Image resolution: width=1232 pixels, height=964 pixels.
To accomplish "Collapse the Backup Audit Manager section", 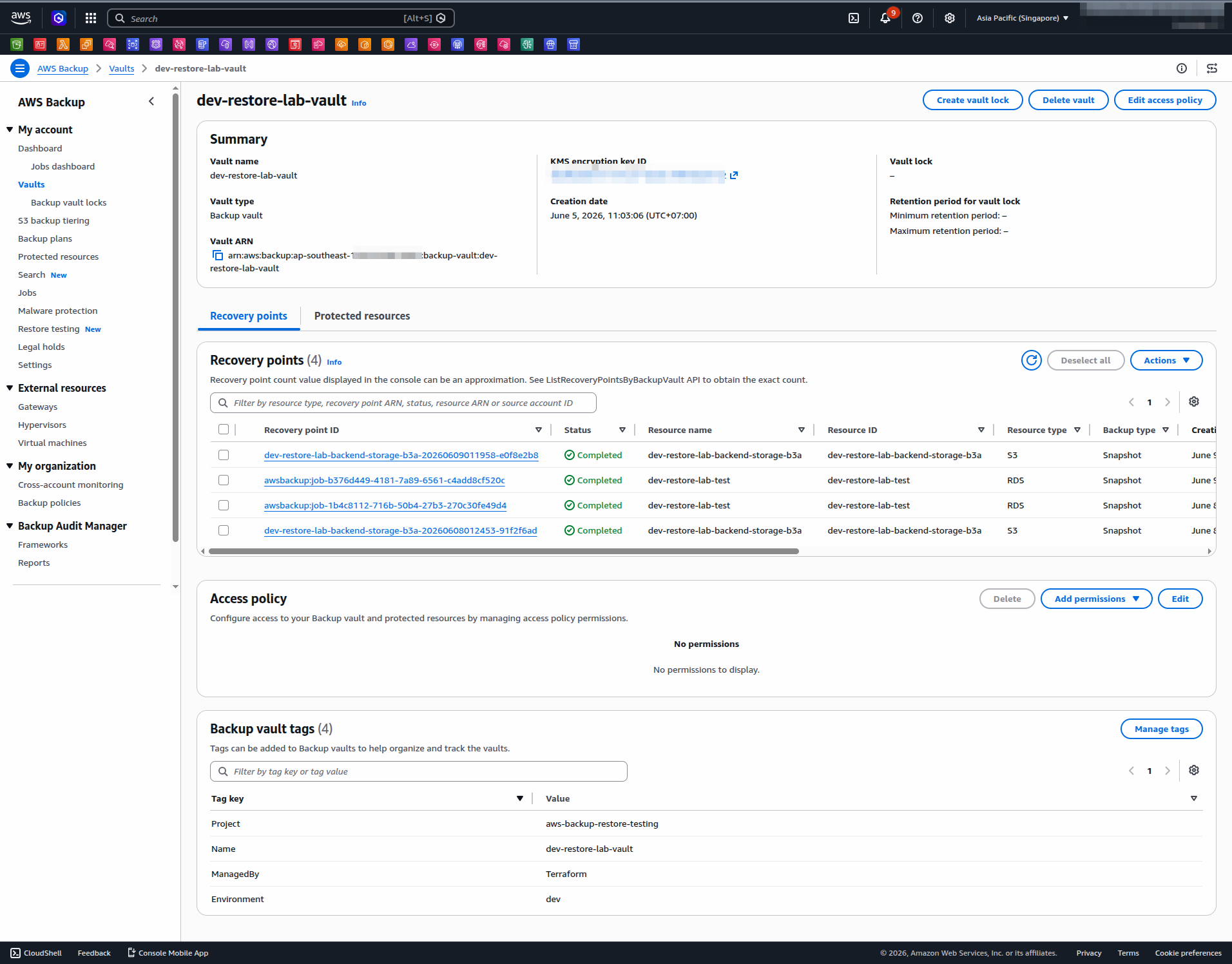I will click(x=10, y=526).
